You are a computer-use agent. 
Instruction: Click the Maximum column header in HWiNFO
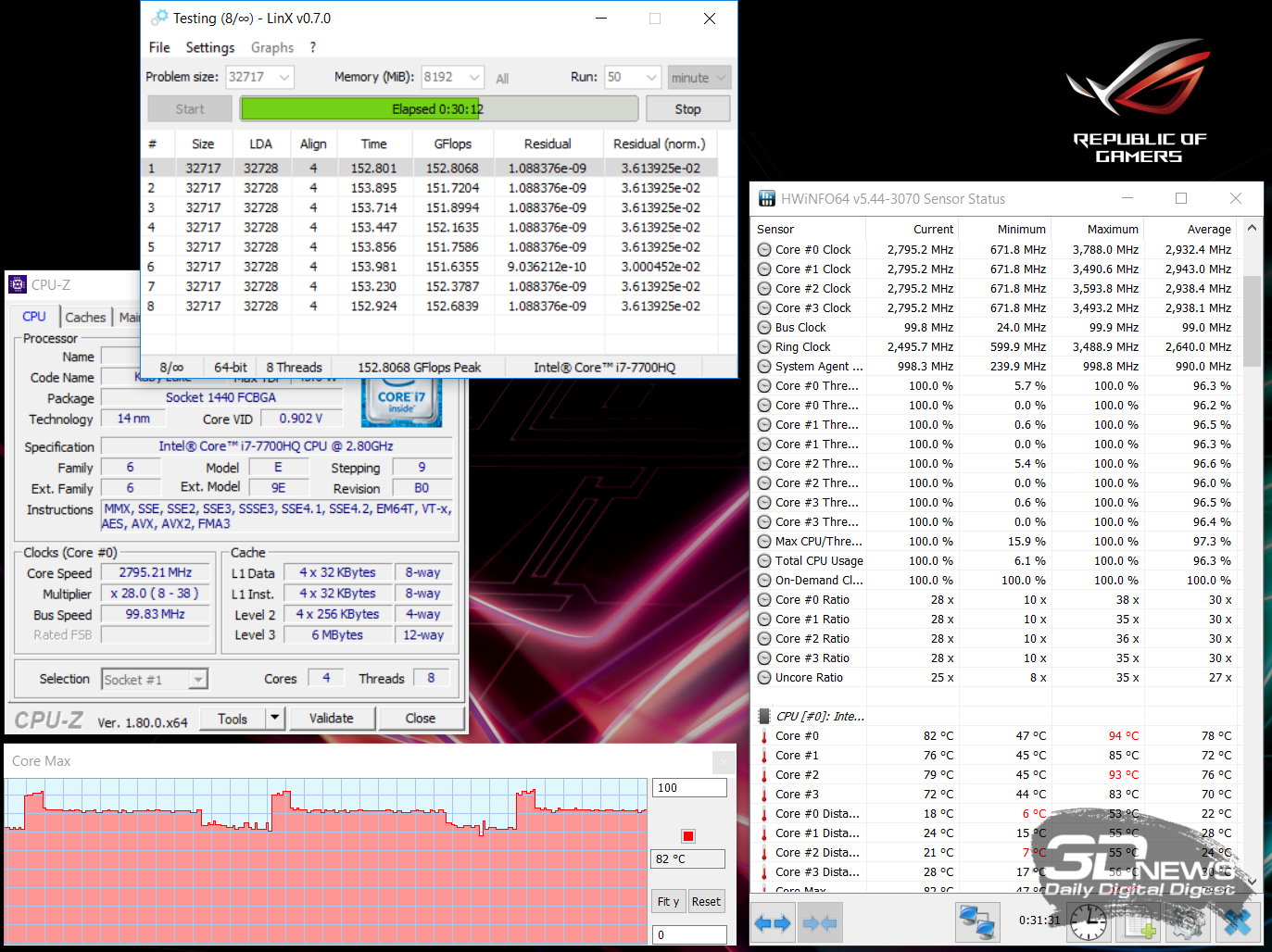coord(1098,229)
